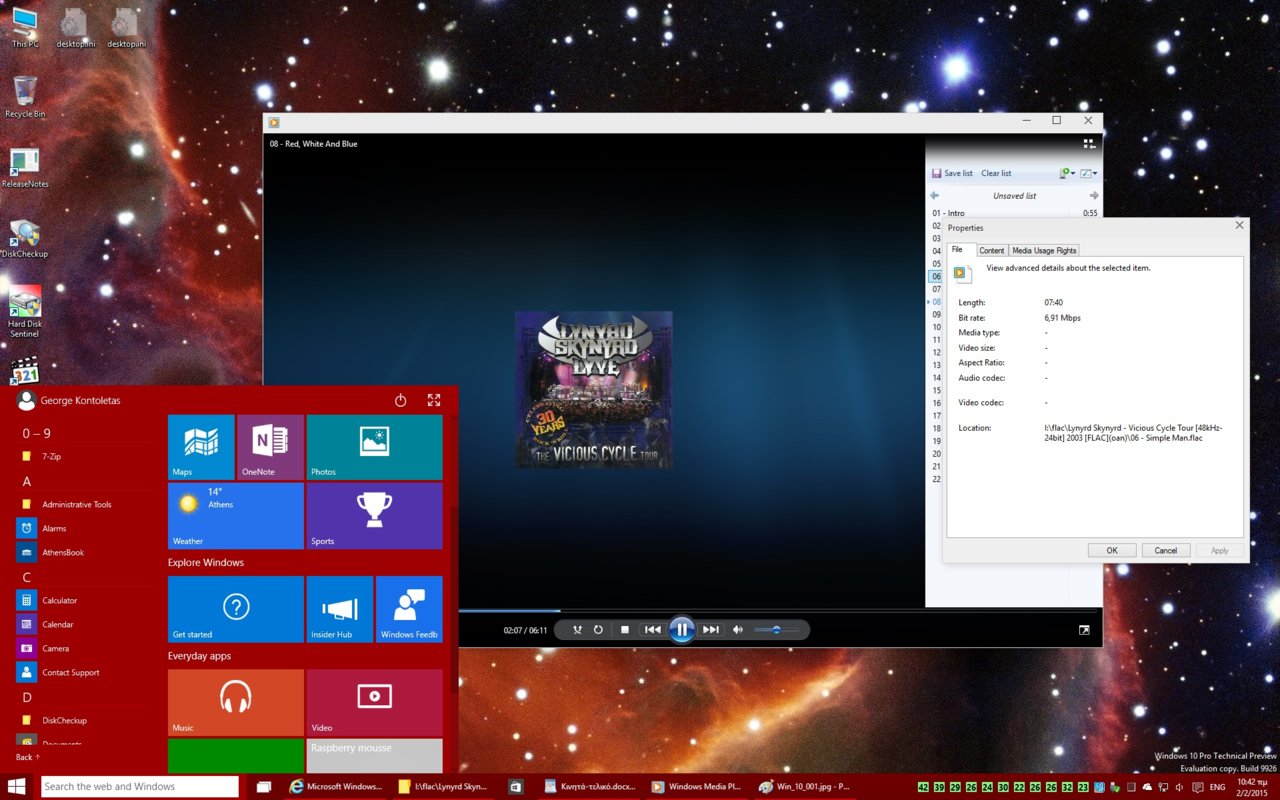This screenshot has width=1280, height=800.
Task: Click Save list in playlist pane
Action: pyautogui.click(x=952, y=173)
